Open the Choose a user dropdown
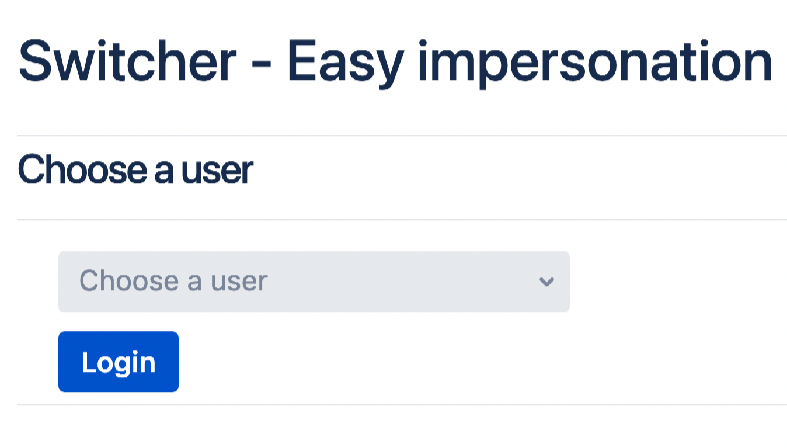The width and height of the screenshot is (787, 448). pos(313,281)
